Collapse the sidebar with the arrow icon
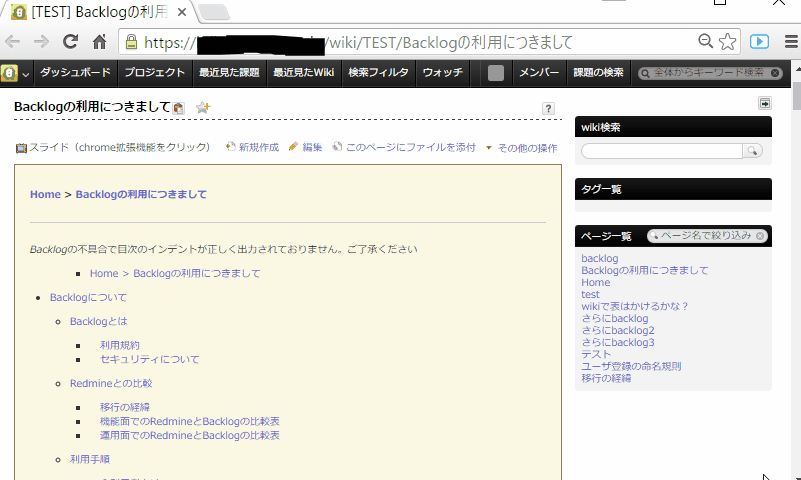The width and height of the screenshot is (801, 480). 765,104
